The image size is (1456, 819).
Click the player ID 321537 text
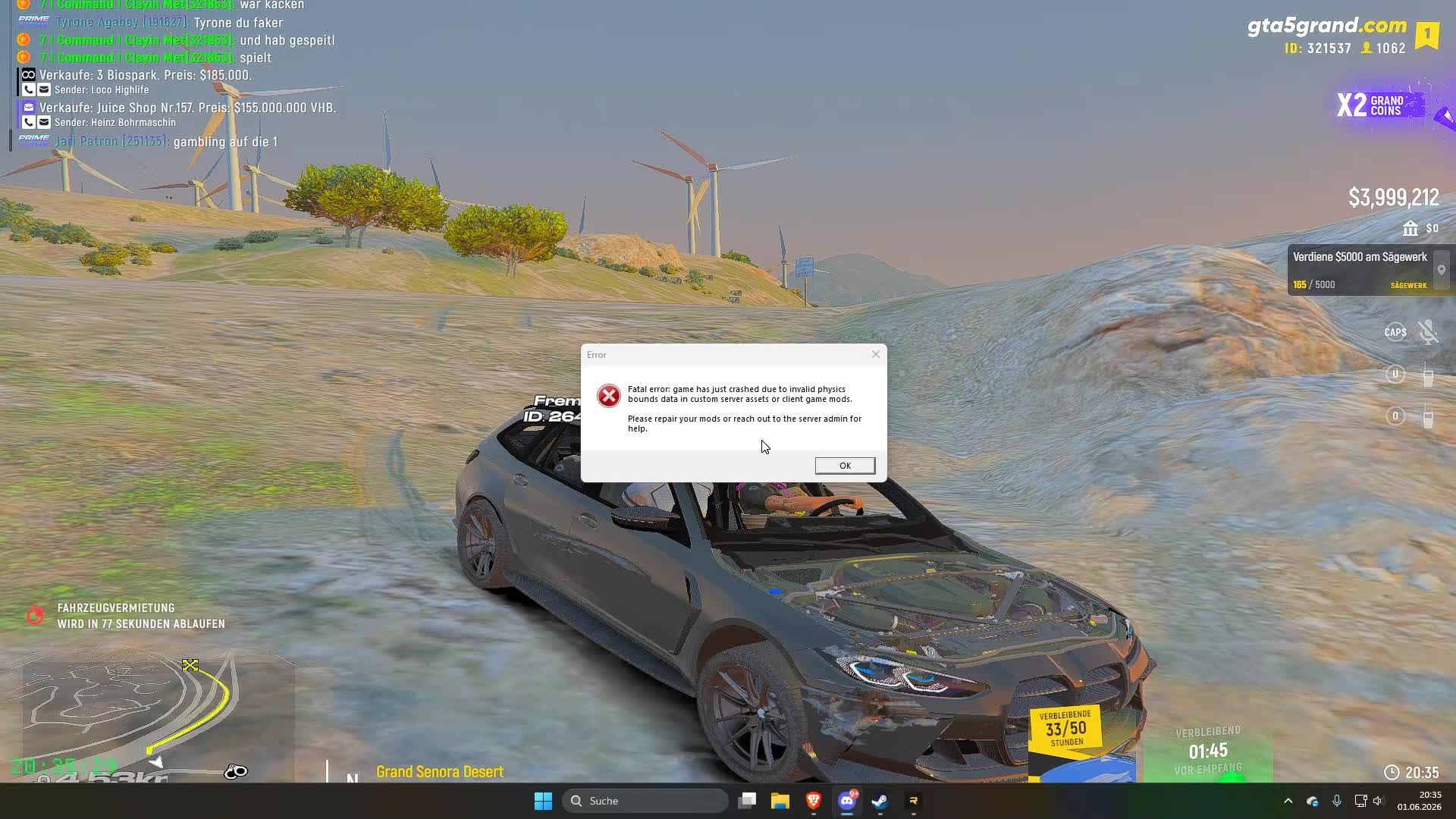(x=1318, y=48)
